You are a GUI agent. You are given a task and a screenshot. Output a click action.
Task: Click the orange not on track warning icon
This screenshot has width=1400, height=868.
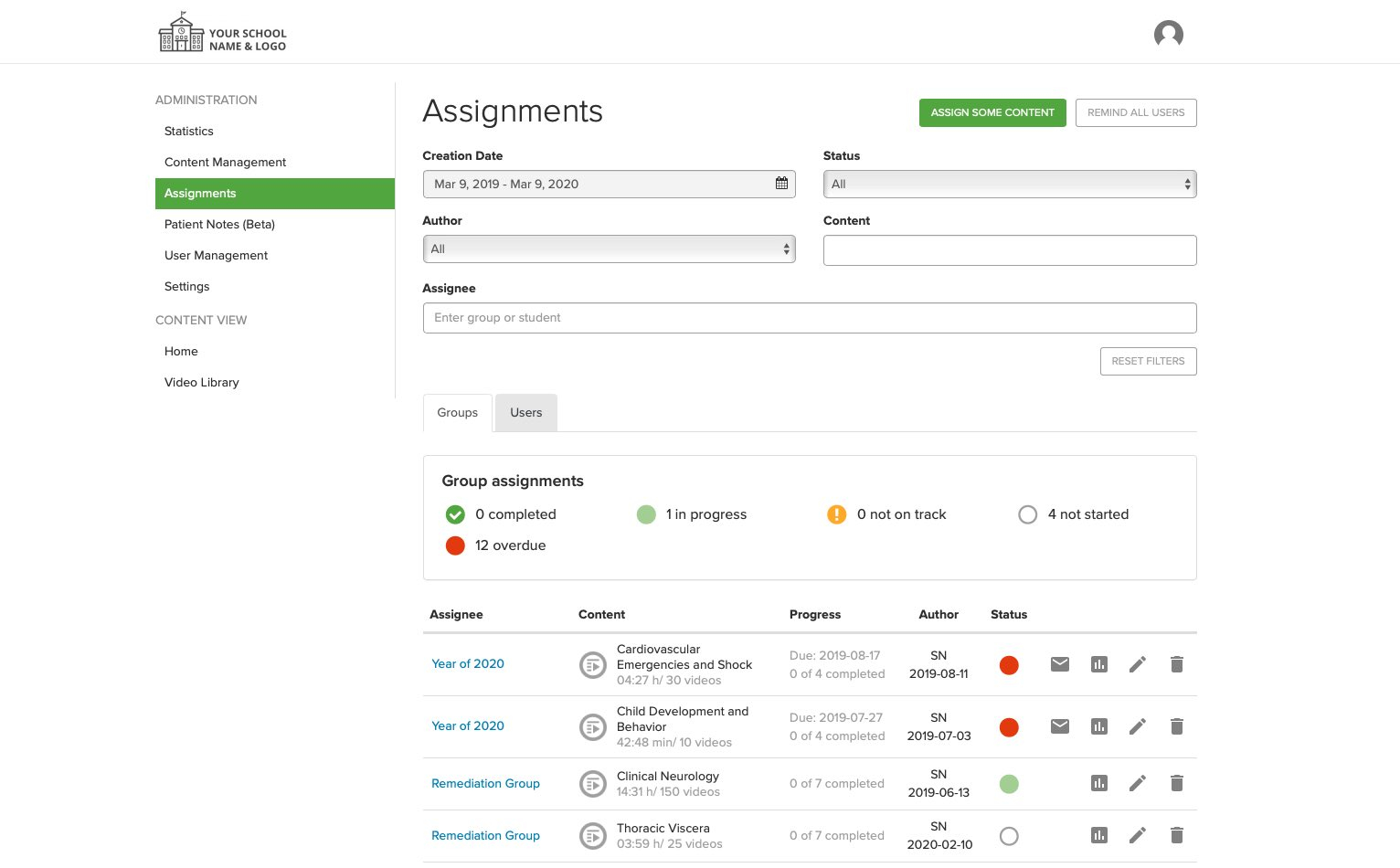point(836,514)
